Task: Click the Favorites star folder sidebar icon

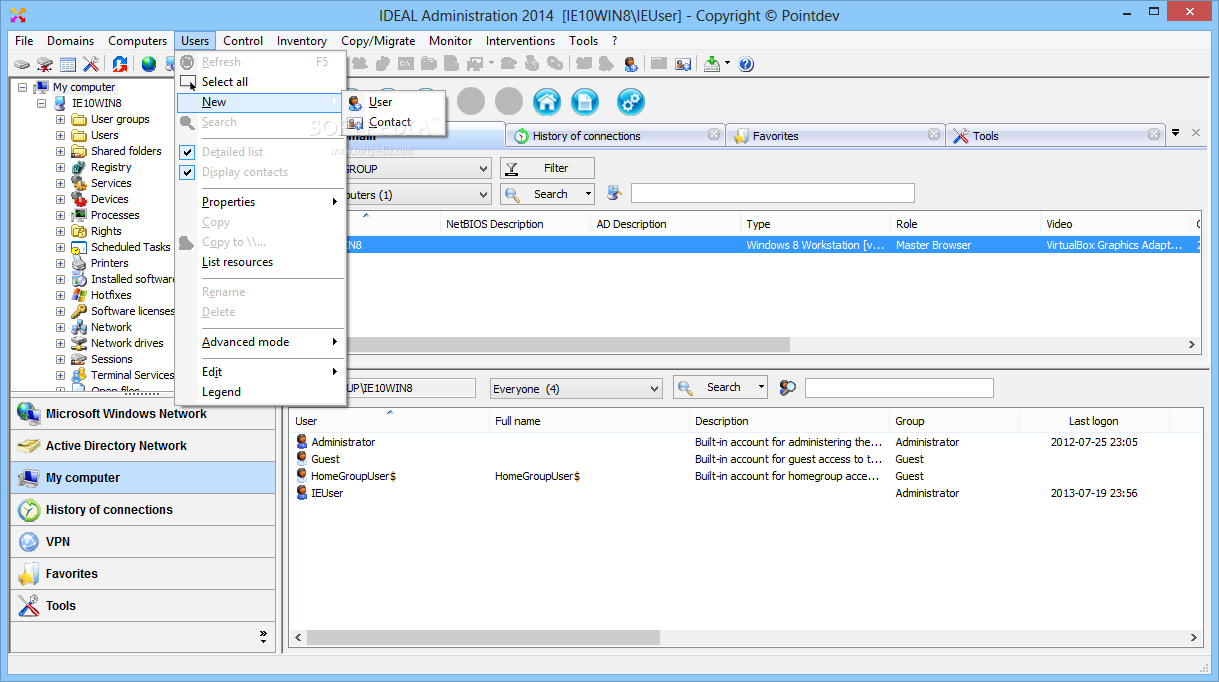Action: [29, 574]
